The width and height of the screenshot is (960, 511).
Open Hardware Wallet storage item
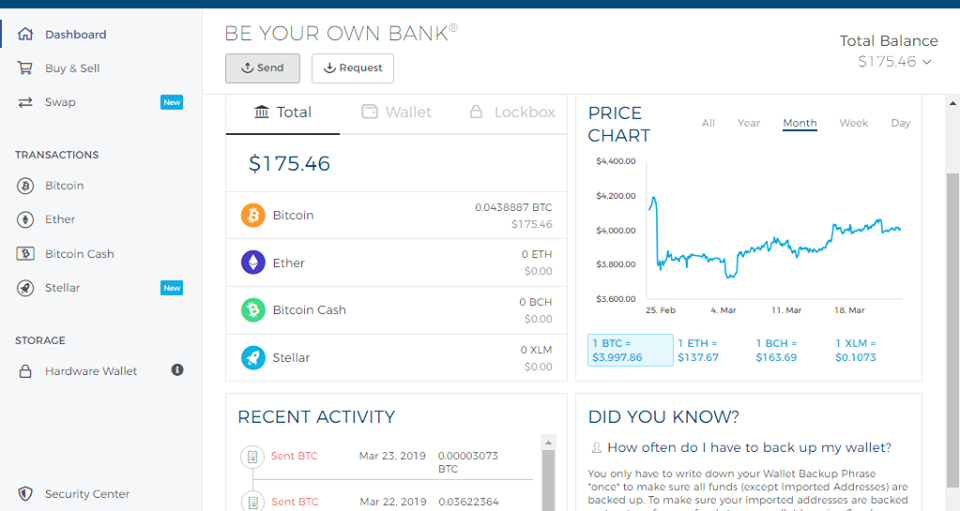point(91,371)
